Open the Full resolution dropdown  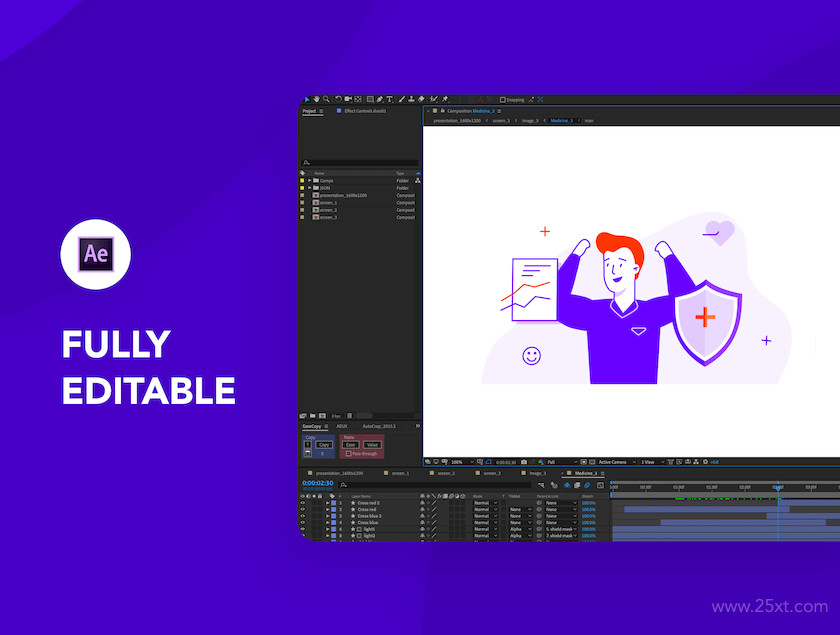pyautogui.click(x=561, y=462)
